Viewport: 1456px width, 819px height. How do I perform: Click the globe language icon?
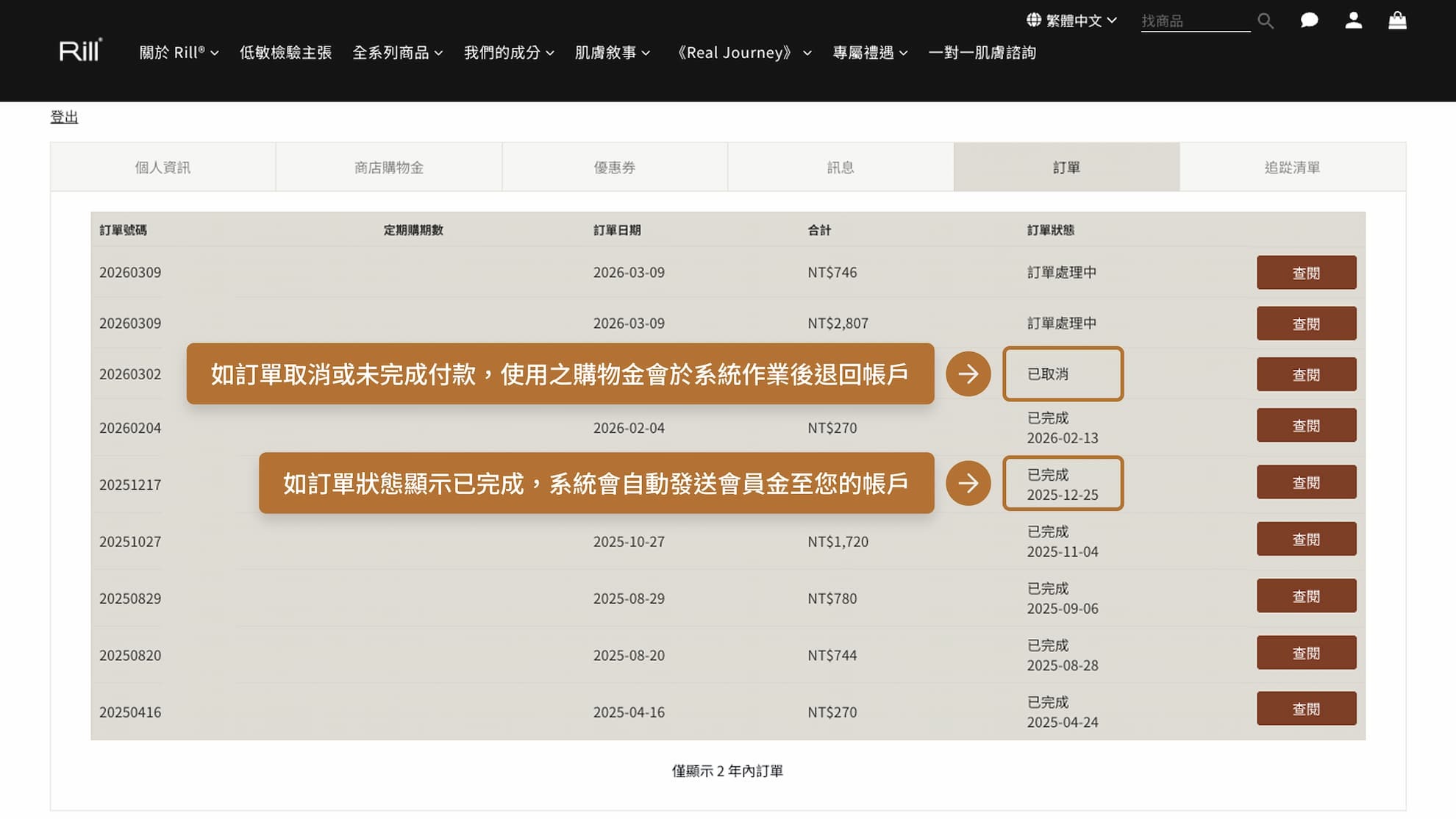pyautogui.click(x=1033, y=20)
